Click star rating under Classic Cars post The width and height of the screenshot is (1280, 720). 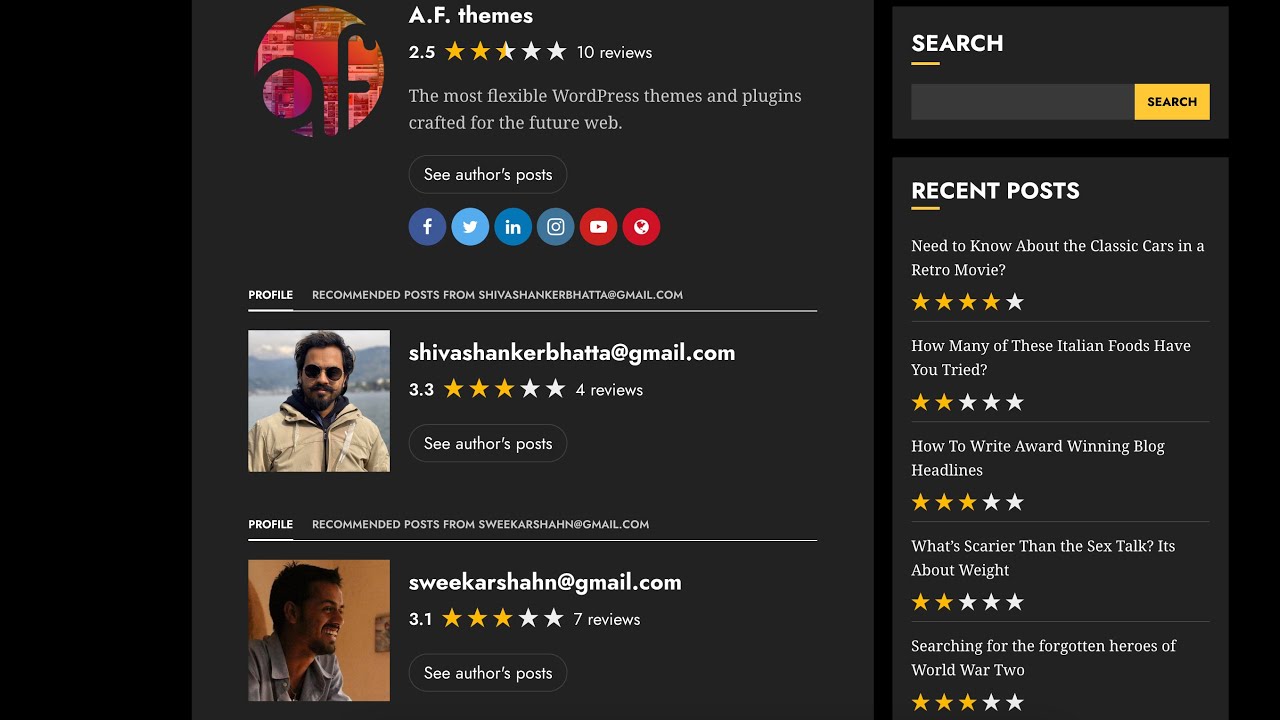[x=968, y=302]
